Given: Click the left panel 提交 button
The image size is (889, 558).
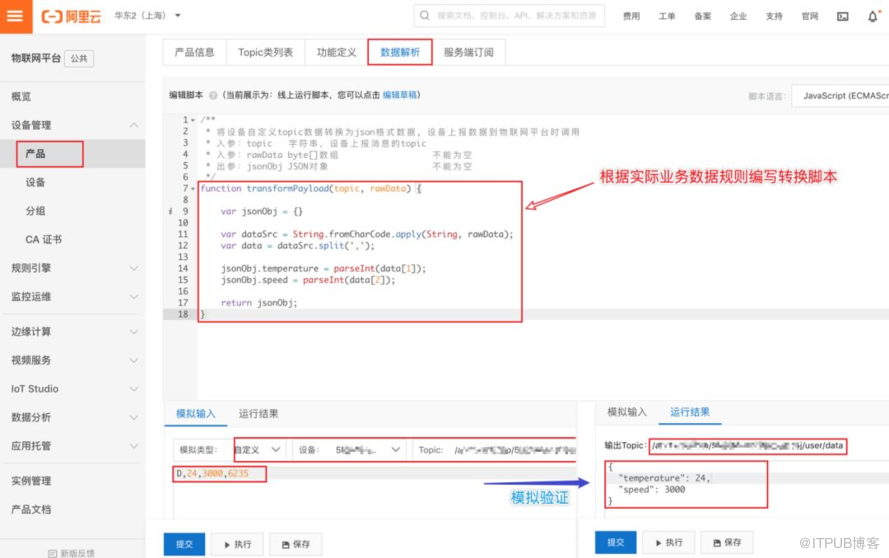Looking at the screenshot, I should coord(184,544).
